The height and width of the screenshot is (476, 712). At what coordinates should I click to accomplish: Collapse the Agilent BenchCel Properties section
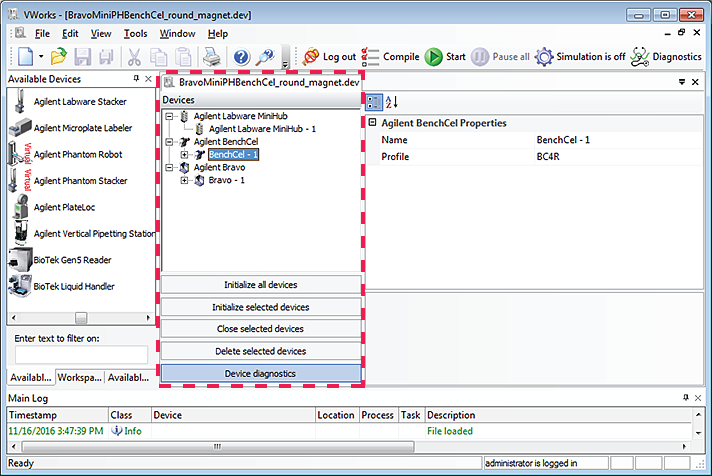pos(373,123)
